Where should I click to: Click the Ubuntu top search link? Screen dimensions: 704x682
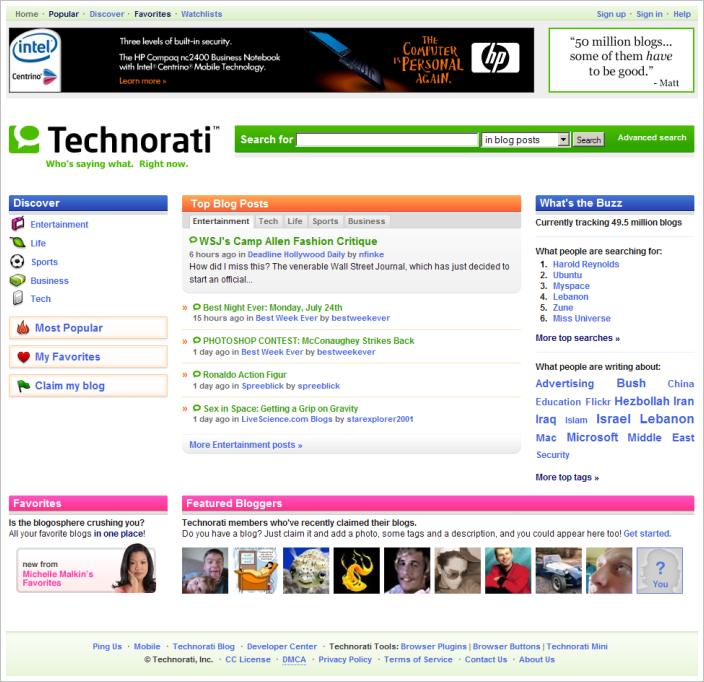pos(567,275)
